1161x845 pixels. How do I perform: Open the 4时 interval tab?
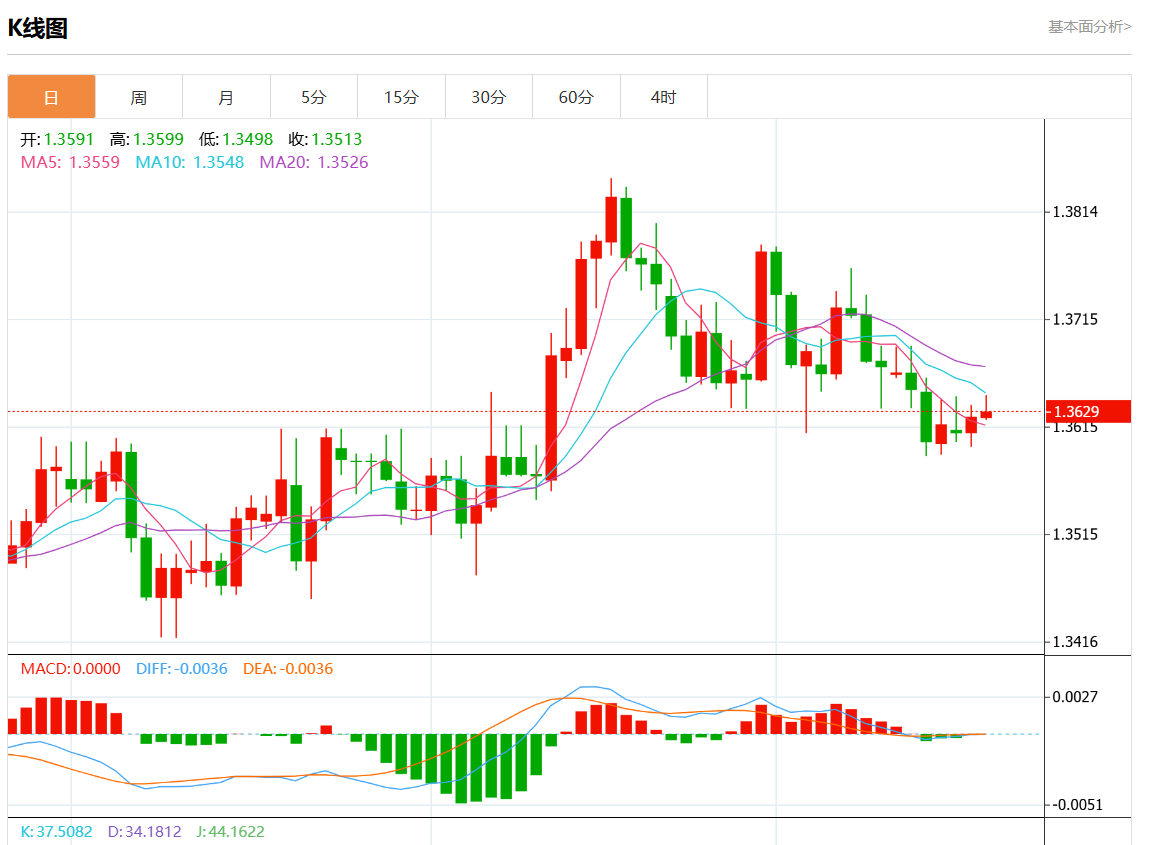(663, 97)
